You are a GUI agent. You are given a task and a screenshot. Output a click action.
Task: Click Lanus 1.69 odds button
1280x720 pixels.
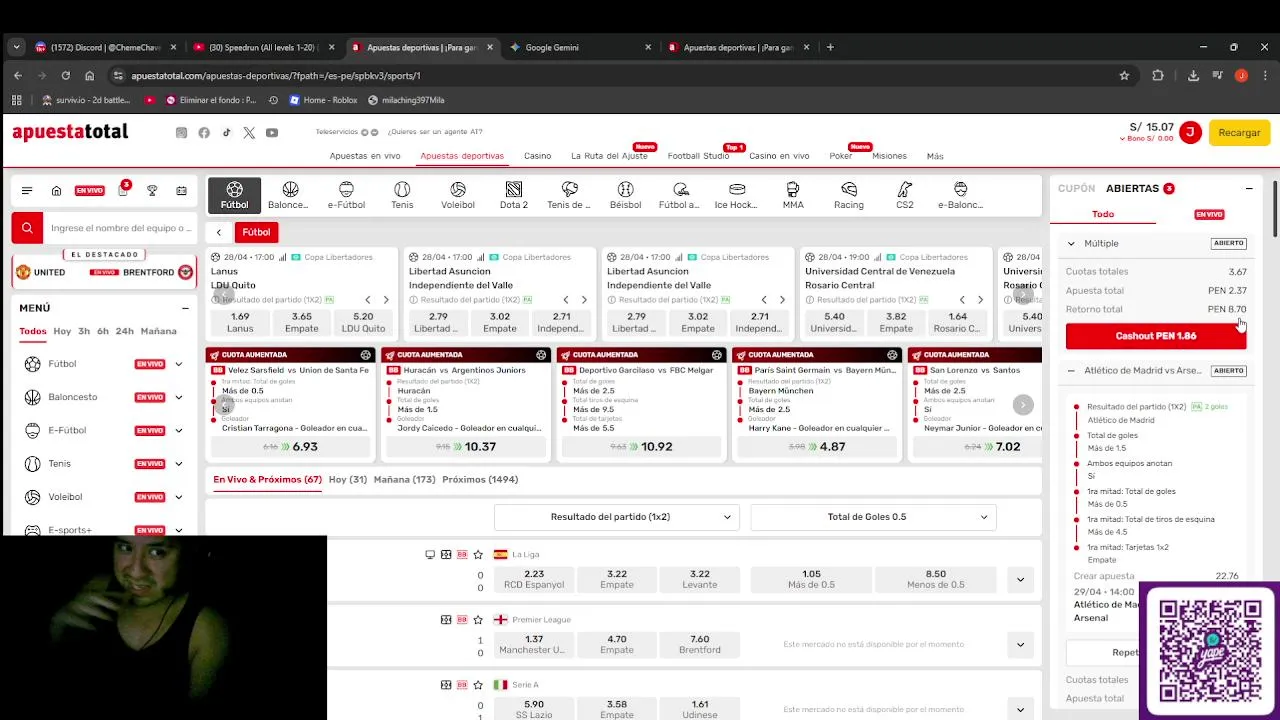pos(240,322)
